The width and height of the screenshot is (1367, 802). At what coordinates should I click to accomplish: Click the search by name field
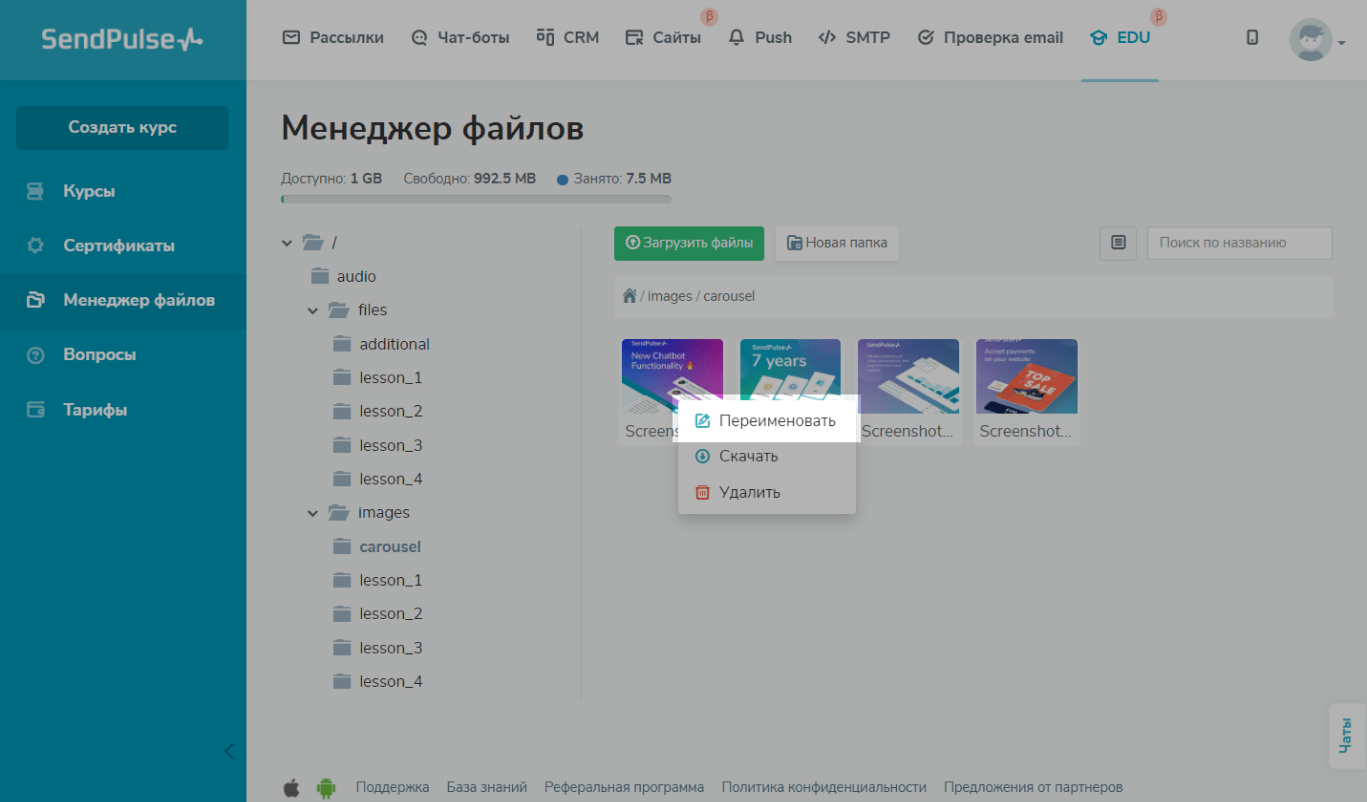tap(1238, 243)
